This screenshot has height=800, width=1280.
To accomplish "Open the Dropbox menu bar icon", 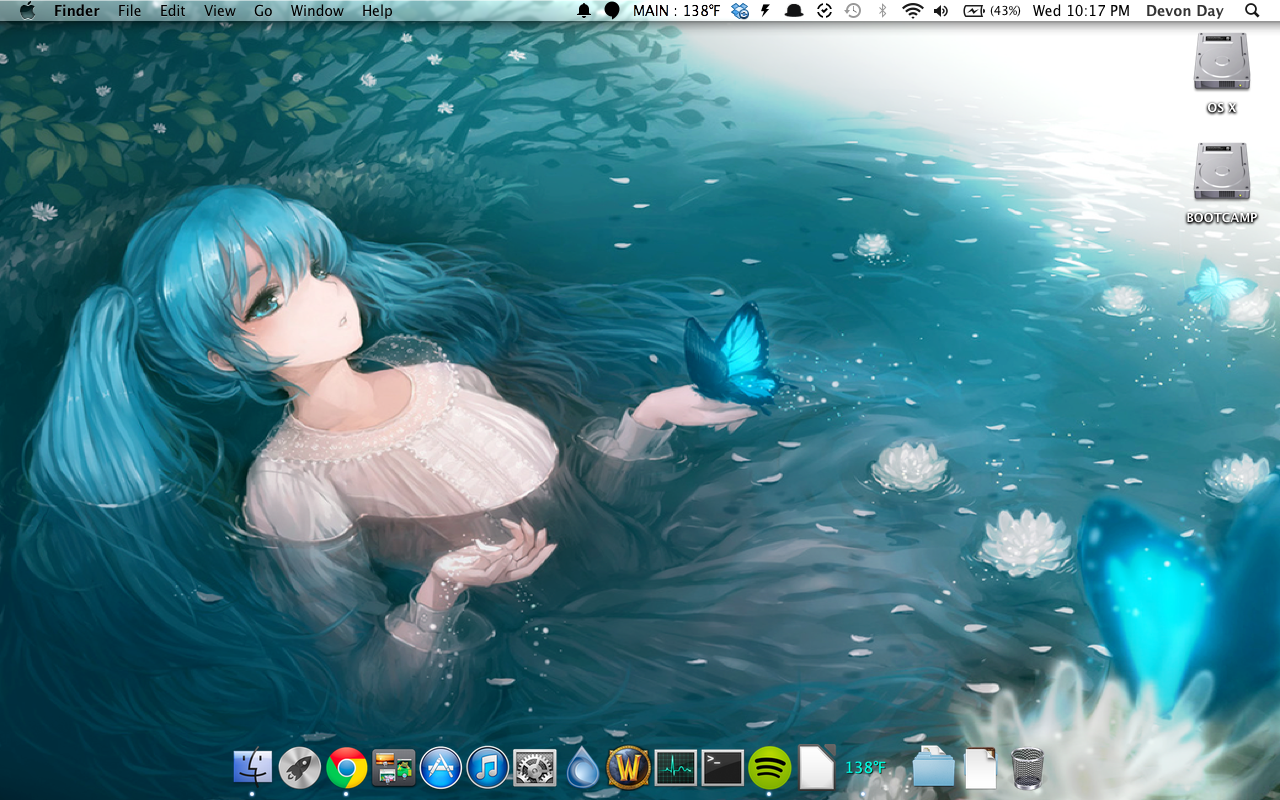I will [740, 11].
